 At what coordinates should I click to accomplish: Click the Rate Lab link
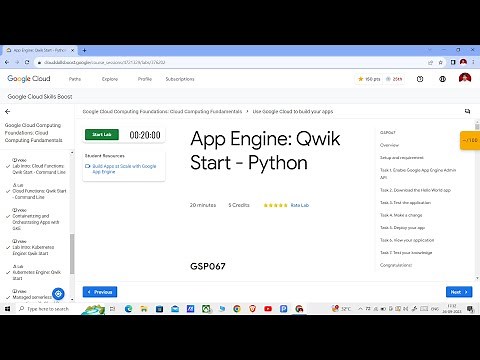pos(300,205)
